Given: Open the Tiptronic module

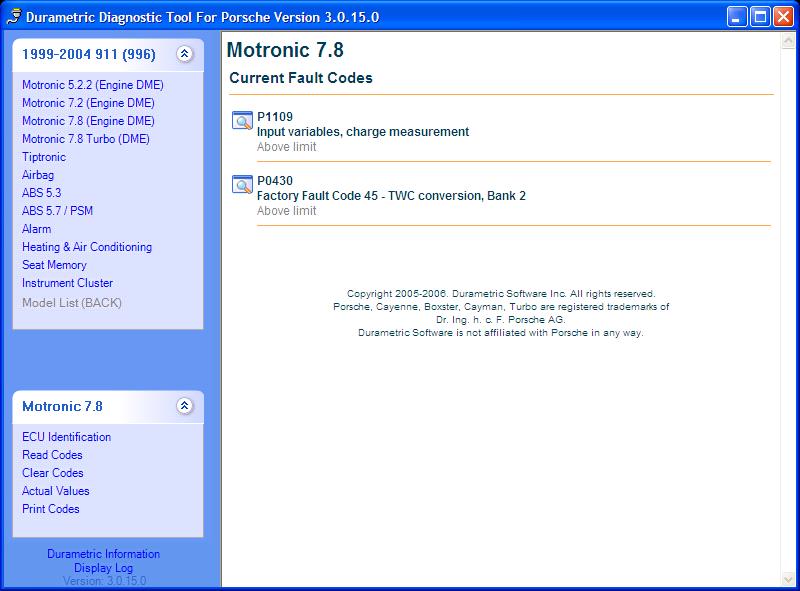Looking at the screenshot, I should point(44,157).
